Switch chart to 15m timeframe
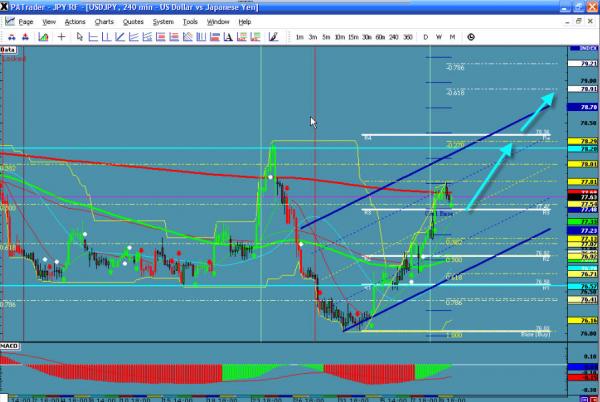 [x=353, y=37]
